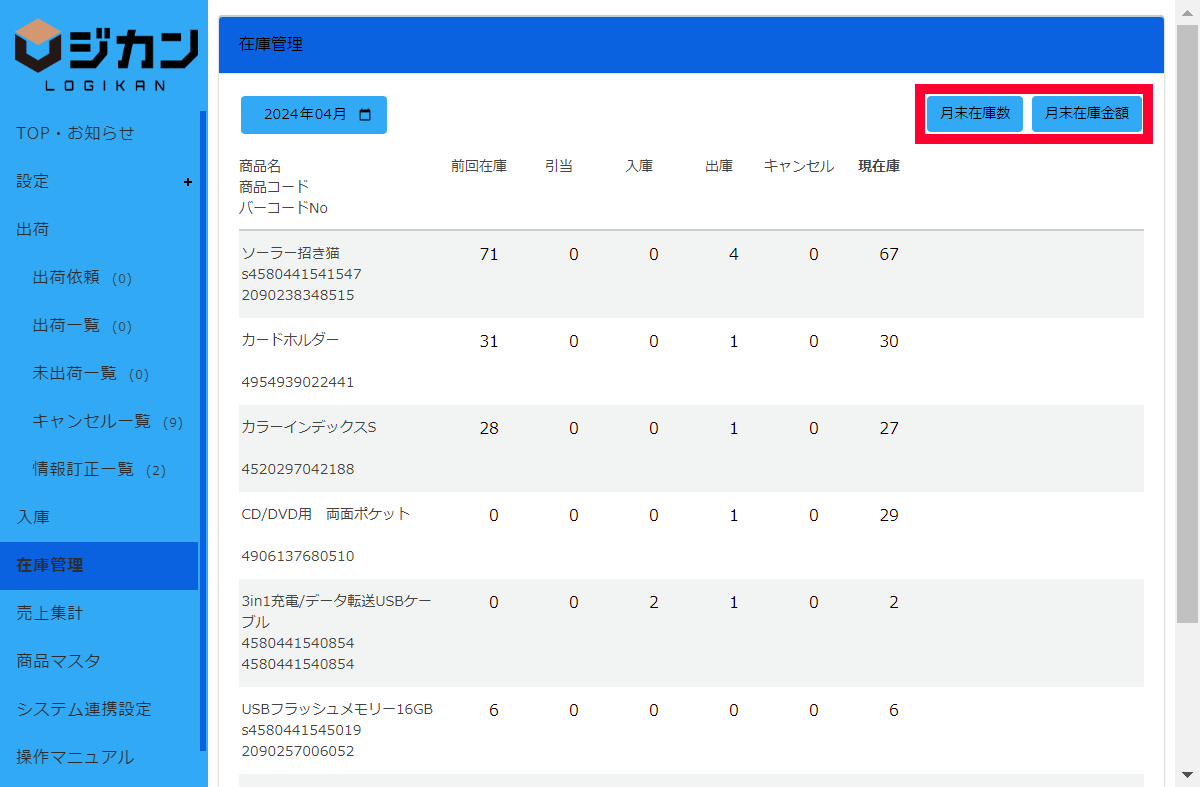Open 情報訂正一覧 in the sidebar

click(x=83, y=469)
